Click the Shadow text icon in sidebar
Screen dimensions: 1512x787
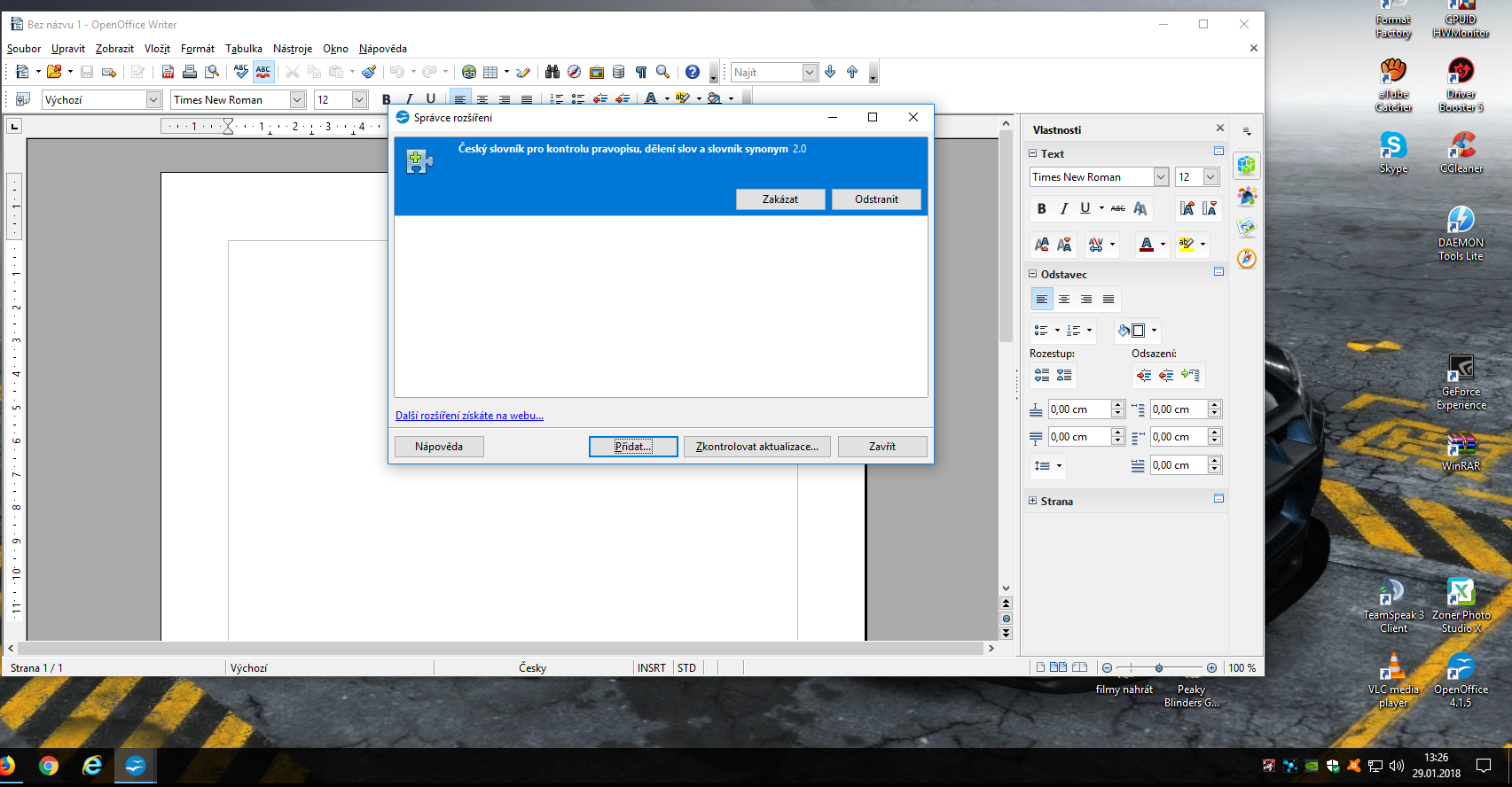click(1140, 209)
